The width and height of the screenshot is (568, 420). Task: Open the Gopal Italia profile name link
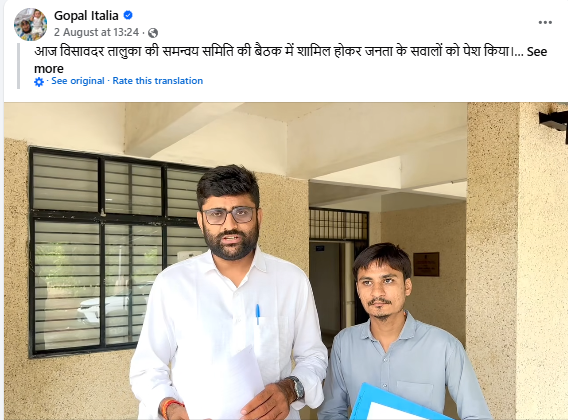(x=86, y=16)
